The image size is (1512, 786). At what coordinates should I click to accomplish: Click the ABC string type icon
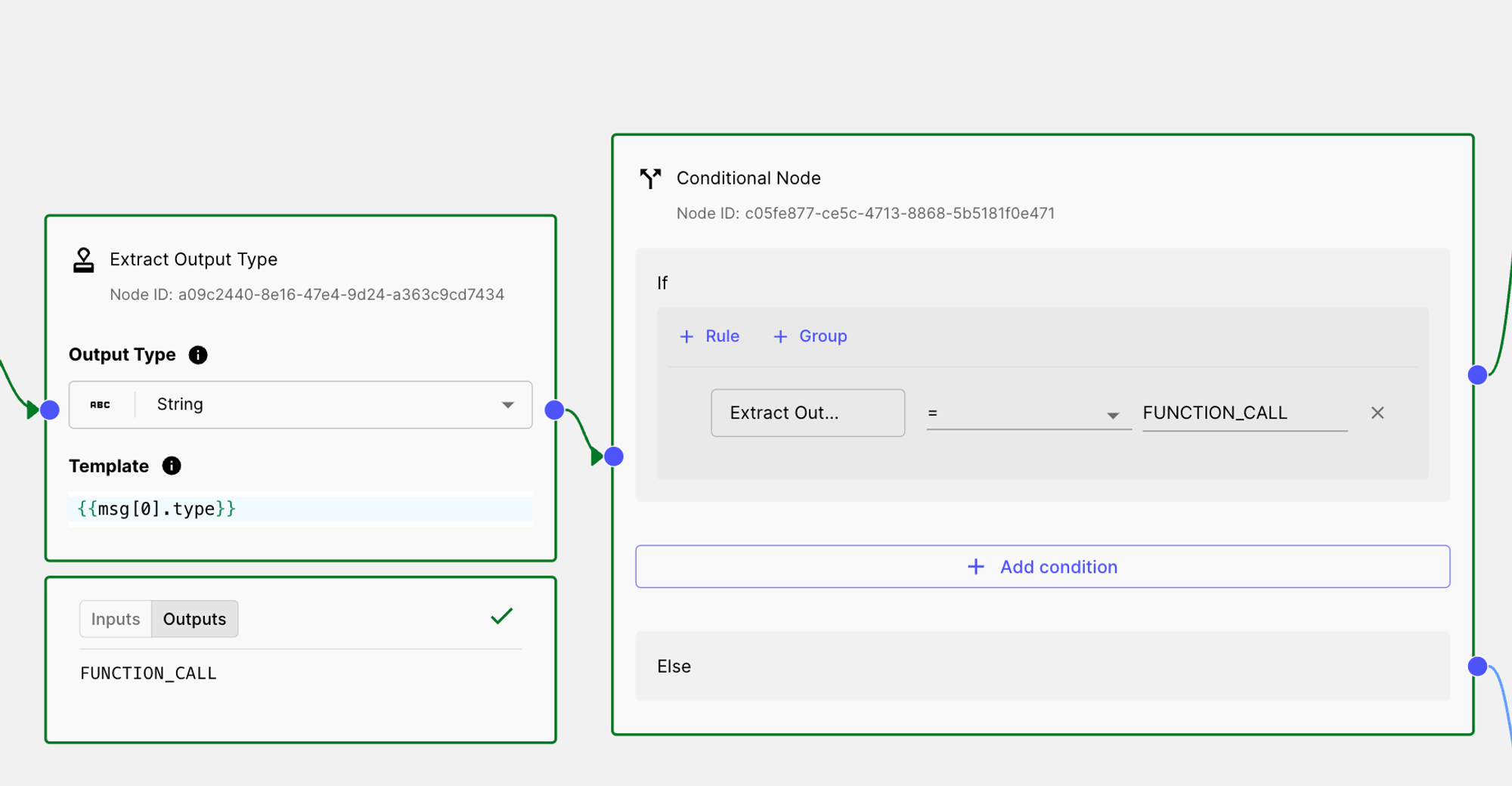click(x=101, y=405)
